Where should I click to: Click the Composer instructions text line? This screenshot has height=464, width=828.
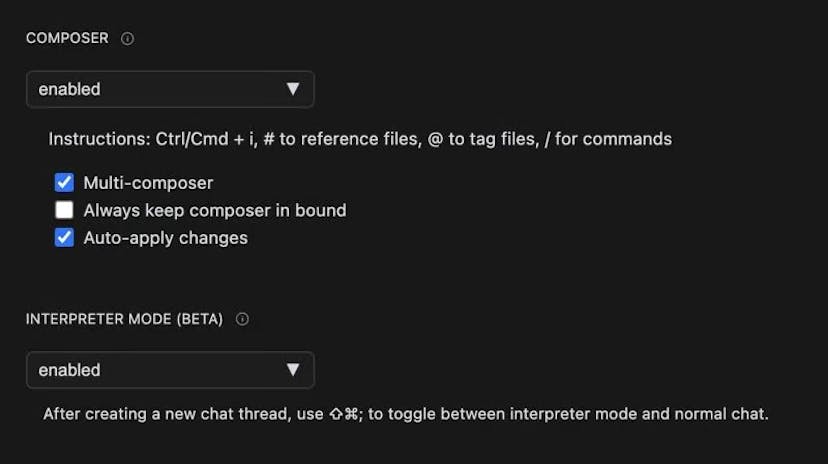click(360, 139)
